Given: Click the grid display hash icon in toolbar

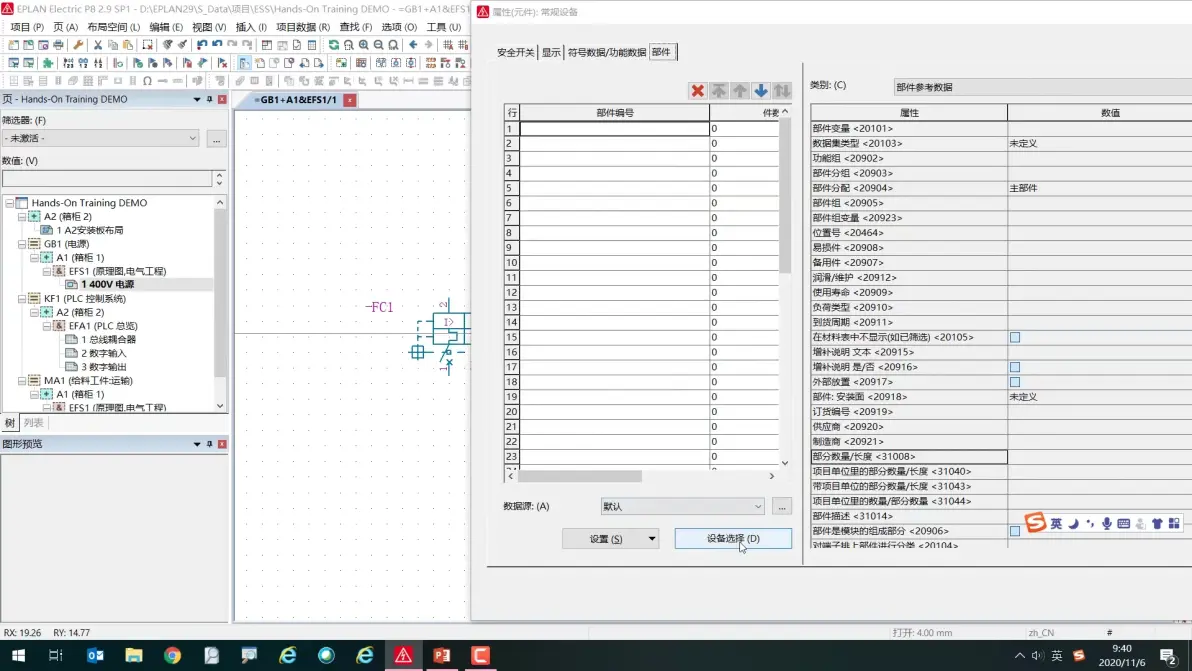Looking at the screenshot, I should coord(448,45).
